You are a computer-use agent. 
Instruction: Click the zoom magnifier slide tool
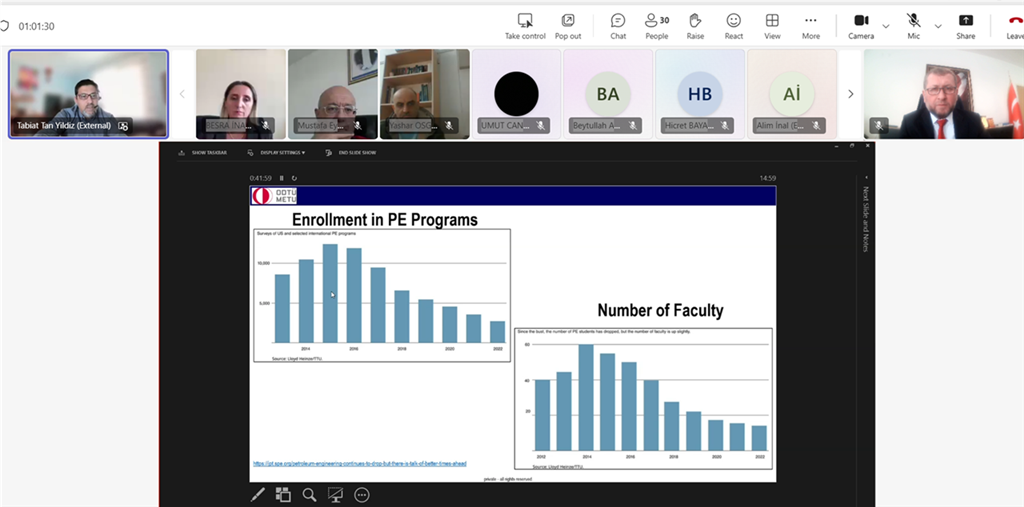(x=309, y=494)
